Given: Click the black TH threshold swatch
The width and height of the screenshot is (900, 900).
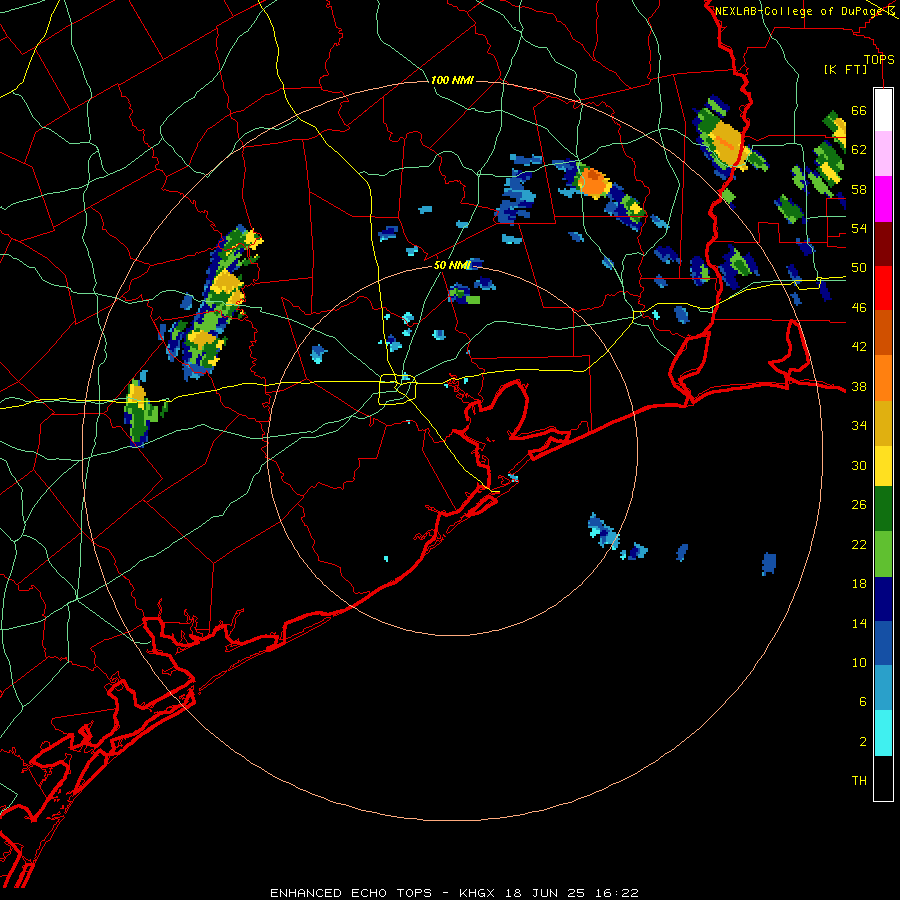Looking at the screenshot, I should (883, 778).
